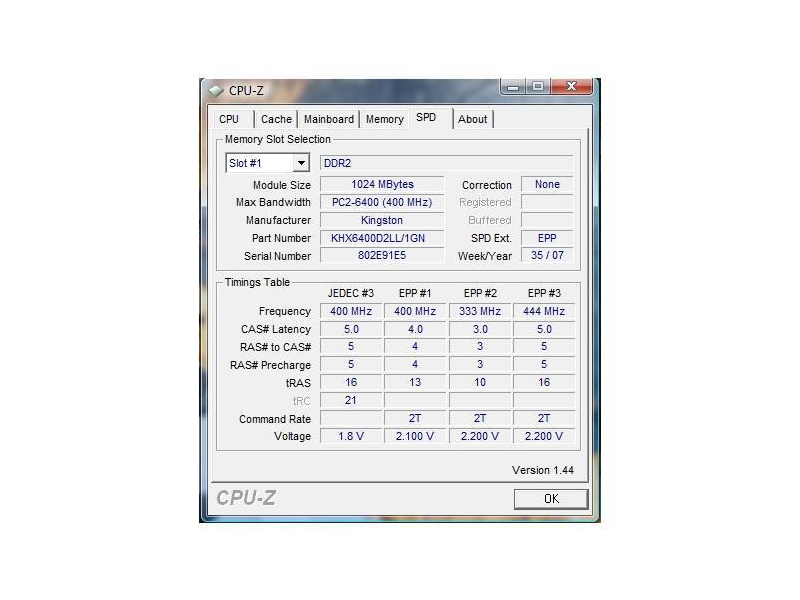Click the CPU-Z title bar icon
This screenshot has height=600, width=800.
pos(216,91)
